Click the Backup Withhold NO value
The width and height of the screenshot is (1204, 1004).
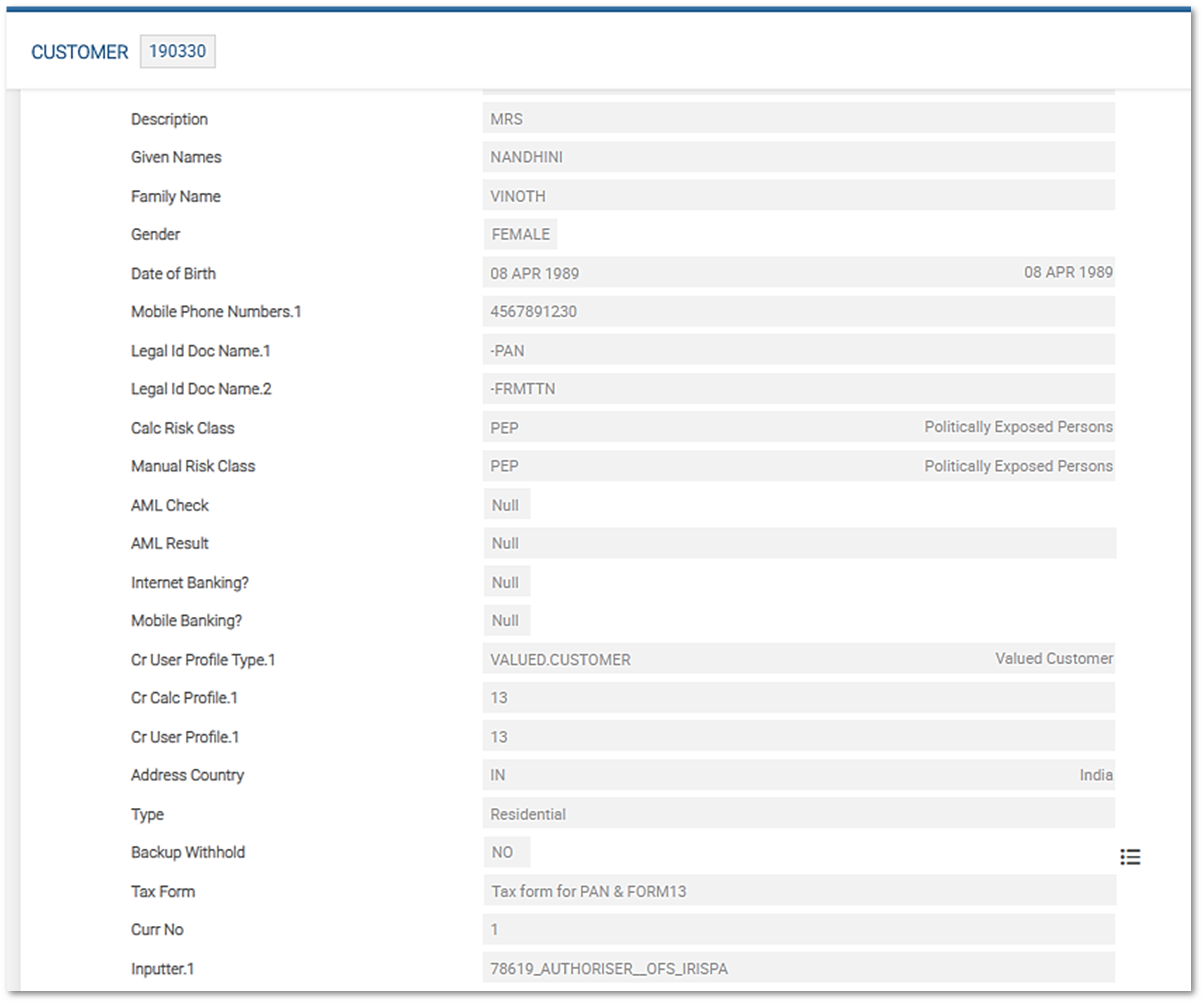(x=507, y=852)
